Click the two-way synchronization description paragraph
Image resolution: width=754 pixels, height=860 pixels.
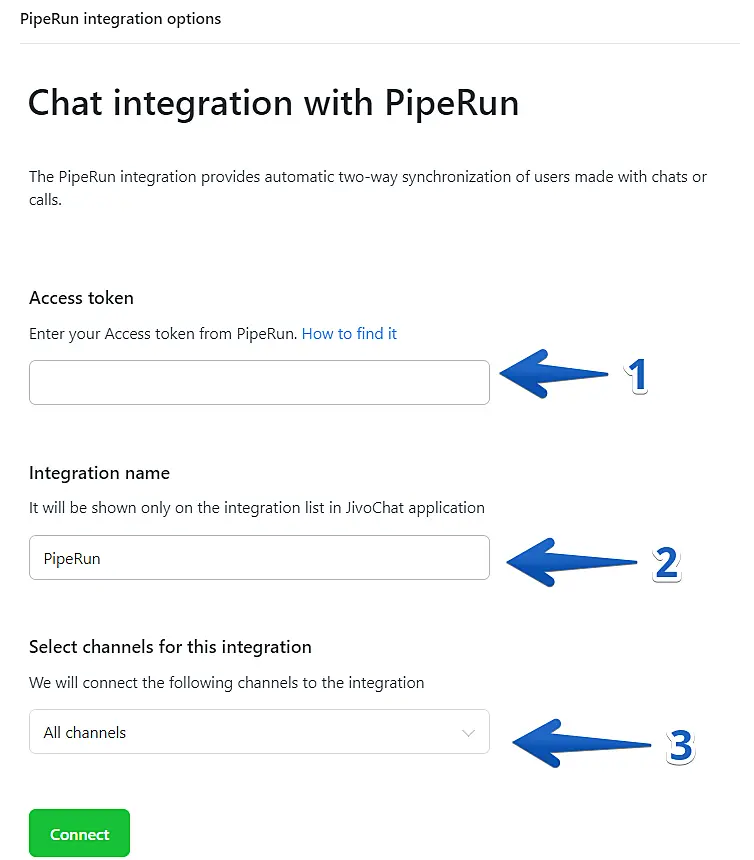pyautogui.click(x=367, y=188)
